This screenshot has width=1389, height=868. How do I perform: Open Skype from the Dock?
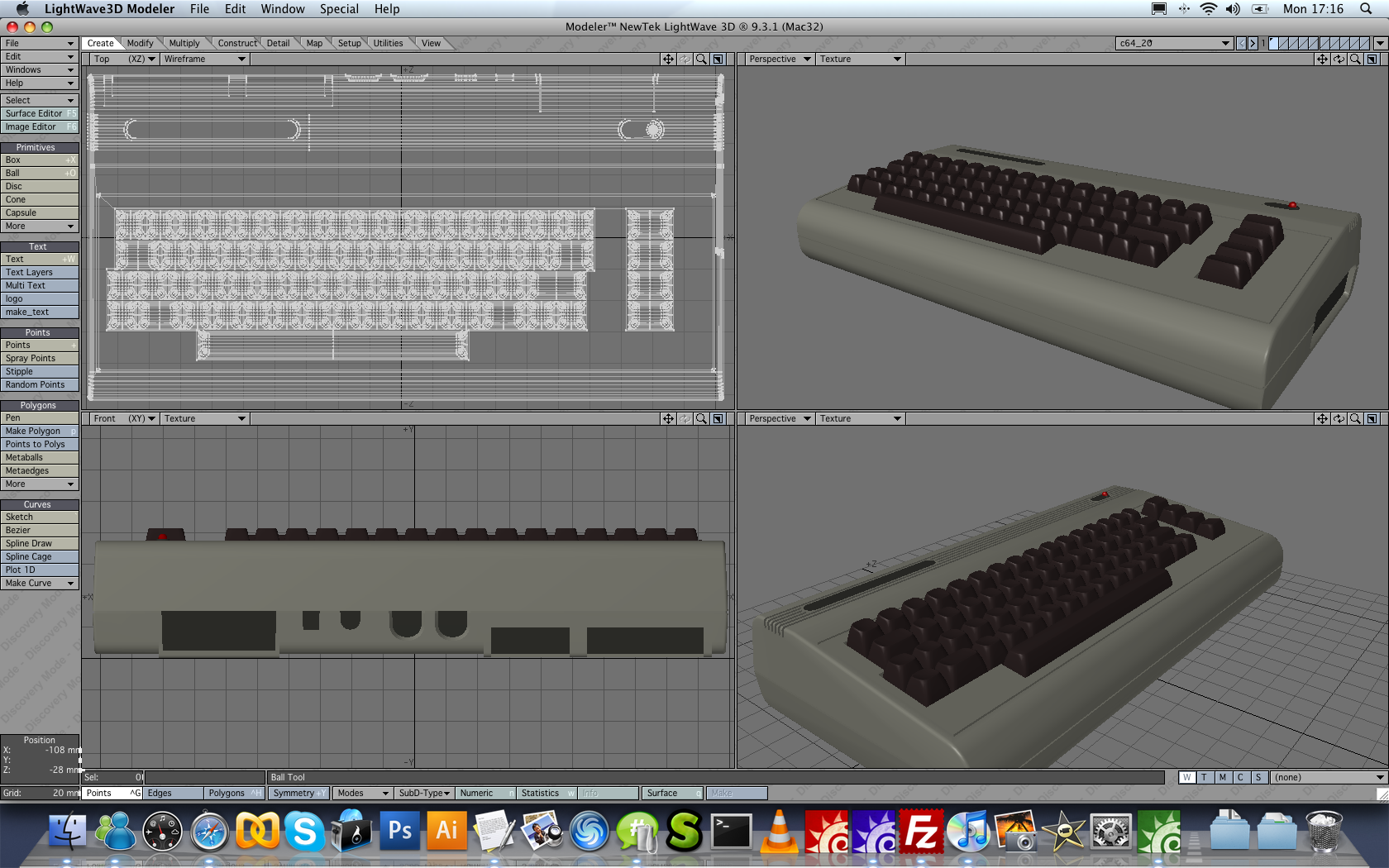pyautogui.click(x=305, y=831)
